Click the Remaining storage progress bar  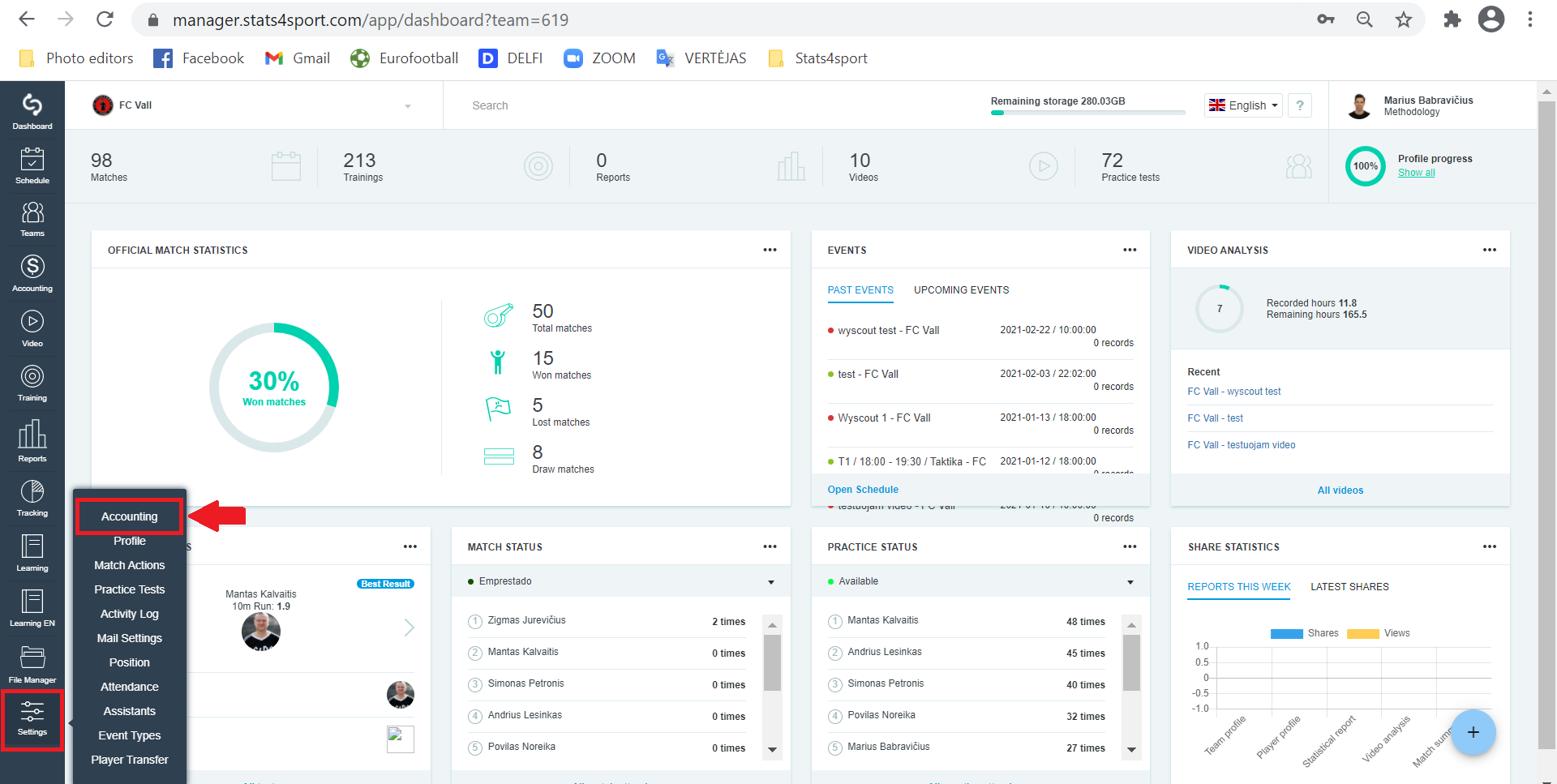[1087, 113]
